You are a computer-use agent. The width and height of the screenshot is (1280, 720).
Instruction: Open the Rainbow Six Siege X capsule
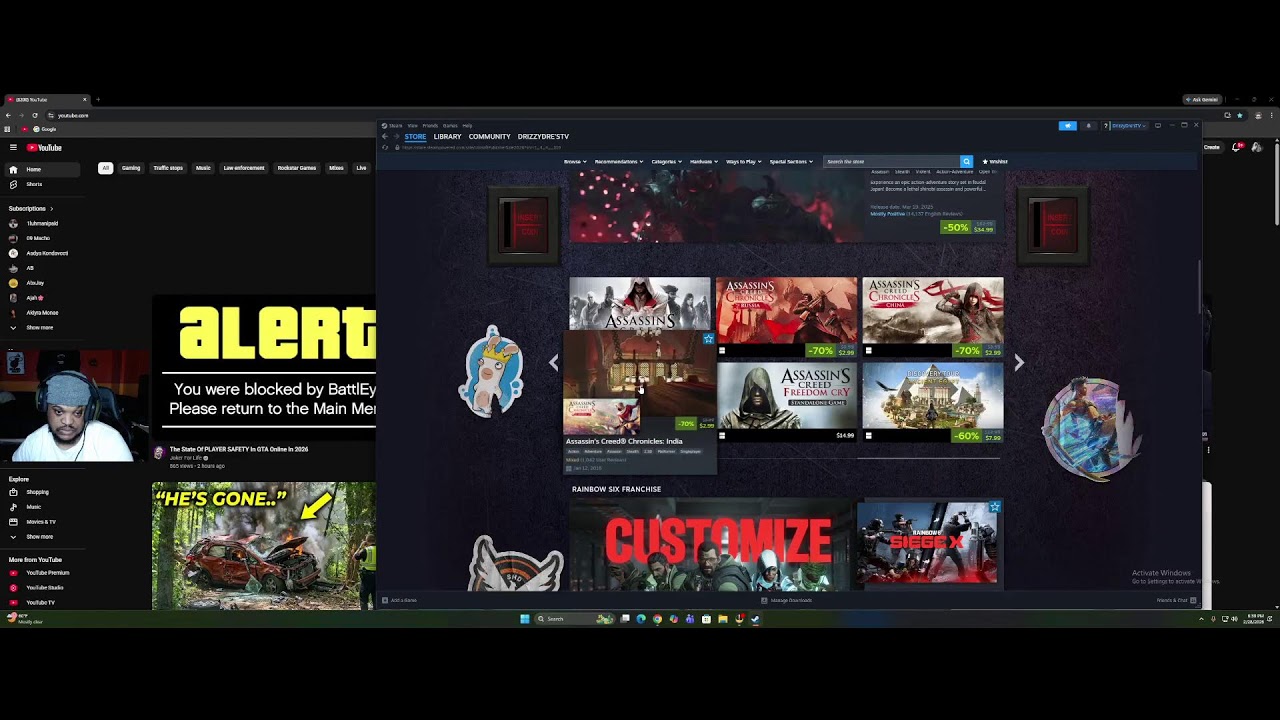pyautogui.click(x=927, y=543)
